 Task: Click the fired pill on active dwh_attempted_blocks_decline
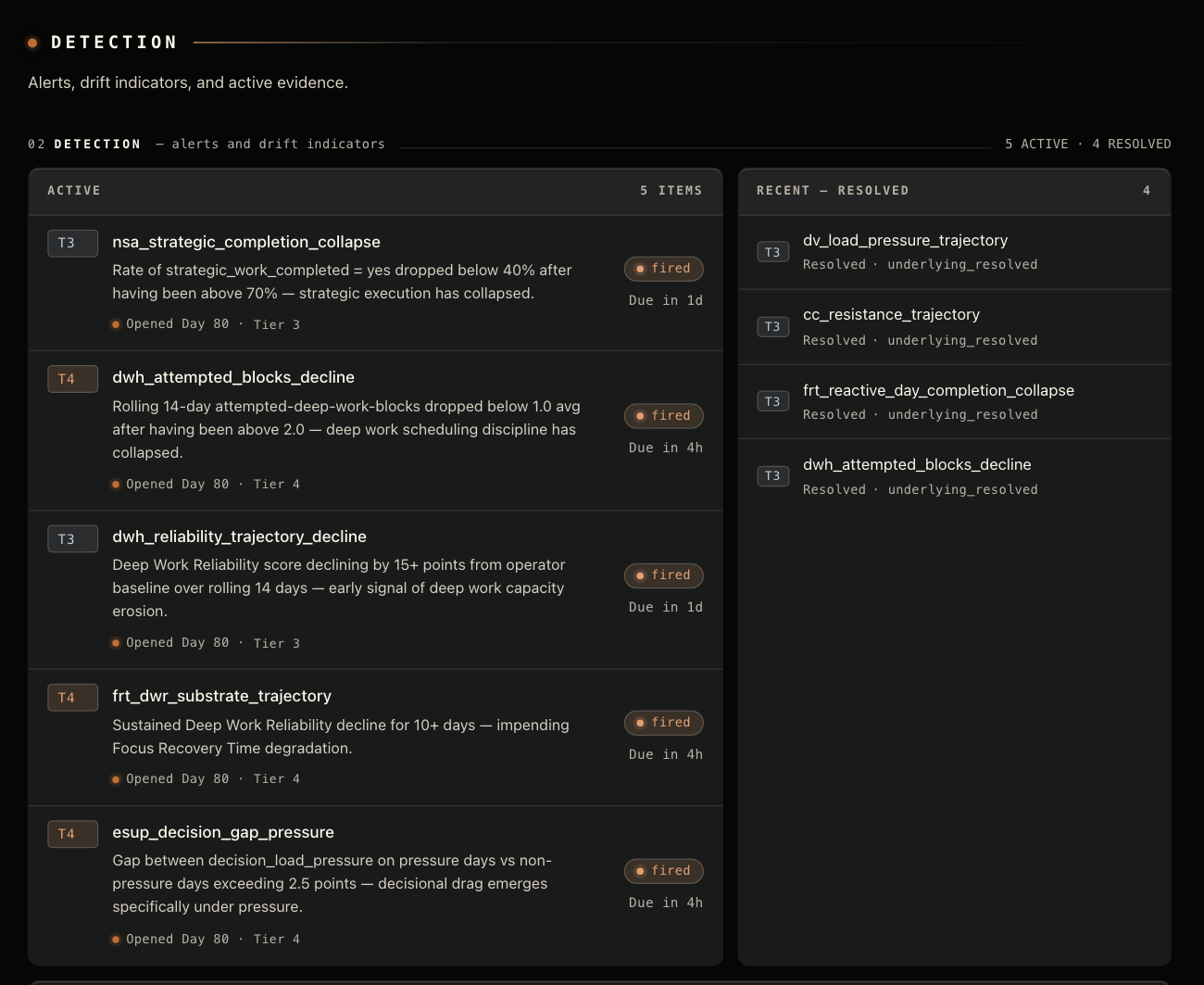pyautogui.click(x=663, y=416)
